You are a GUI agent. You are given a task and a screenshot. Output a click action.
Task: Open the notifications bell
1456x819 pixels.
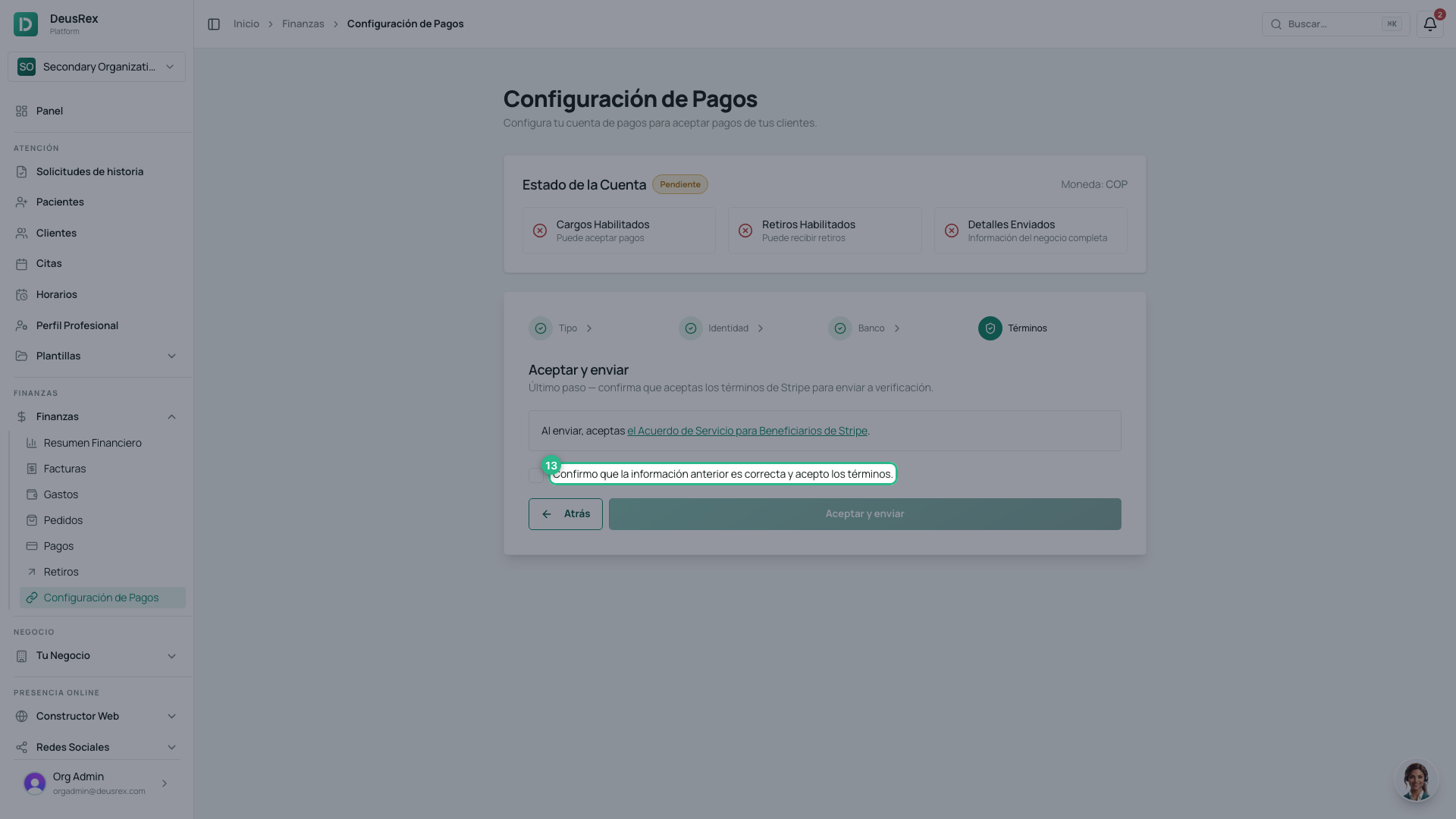[1429, 24]
